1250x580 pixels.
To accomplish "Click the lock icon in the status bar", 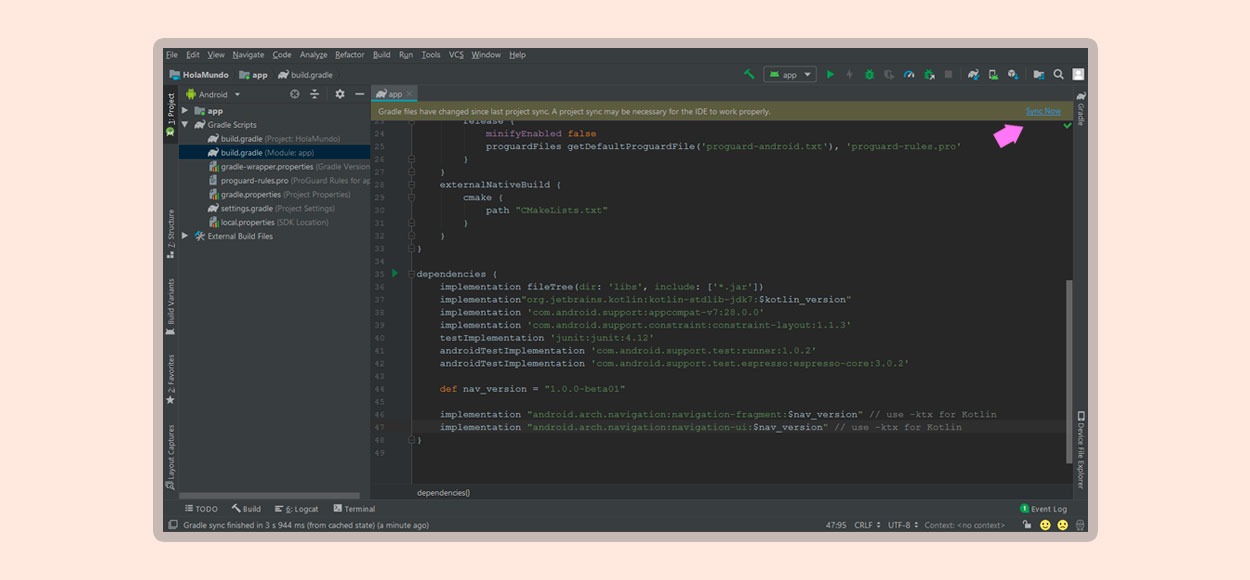I will 1026,525.
